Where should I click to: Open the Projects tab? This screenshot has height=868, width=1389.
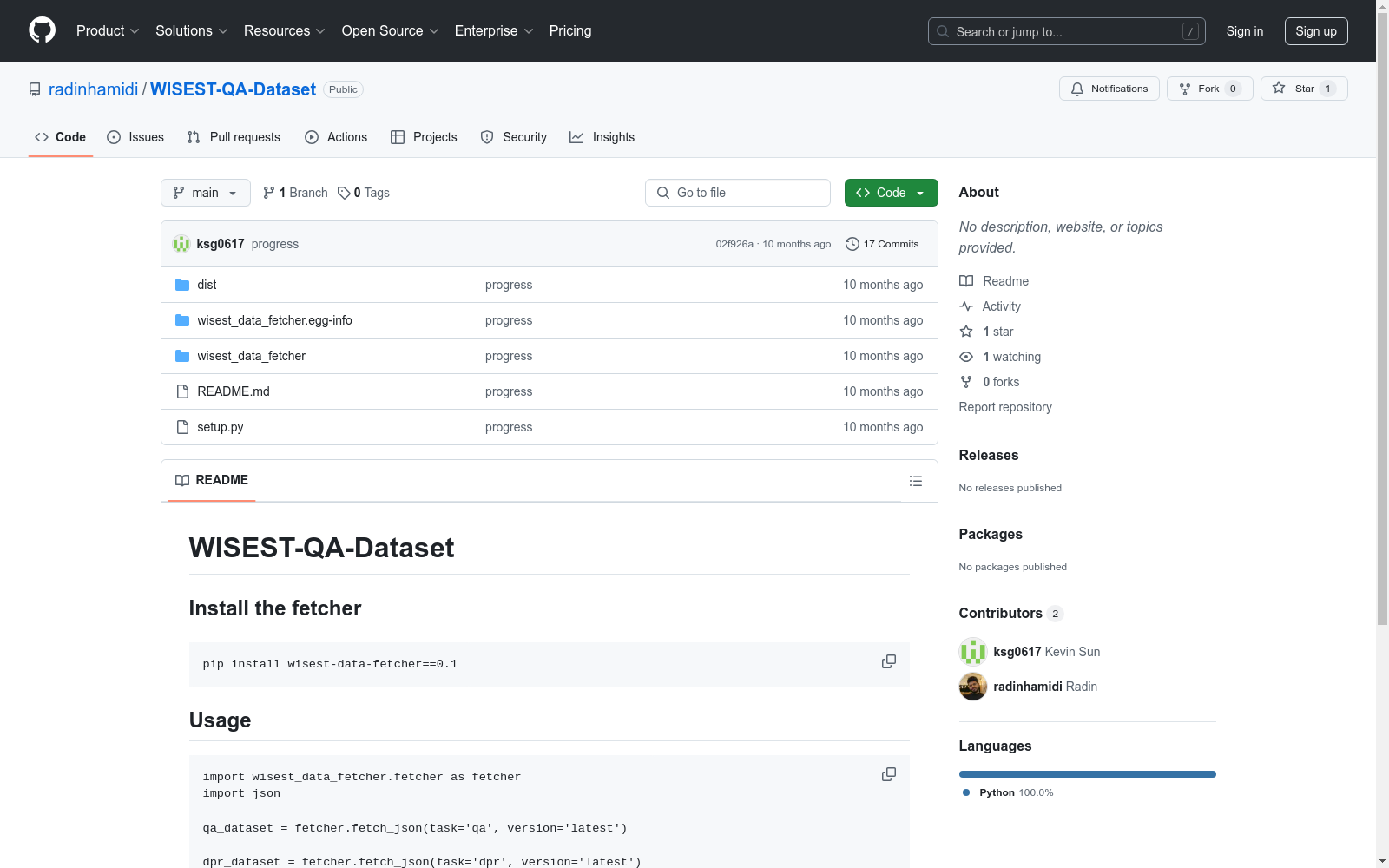tap(424, 137)
